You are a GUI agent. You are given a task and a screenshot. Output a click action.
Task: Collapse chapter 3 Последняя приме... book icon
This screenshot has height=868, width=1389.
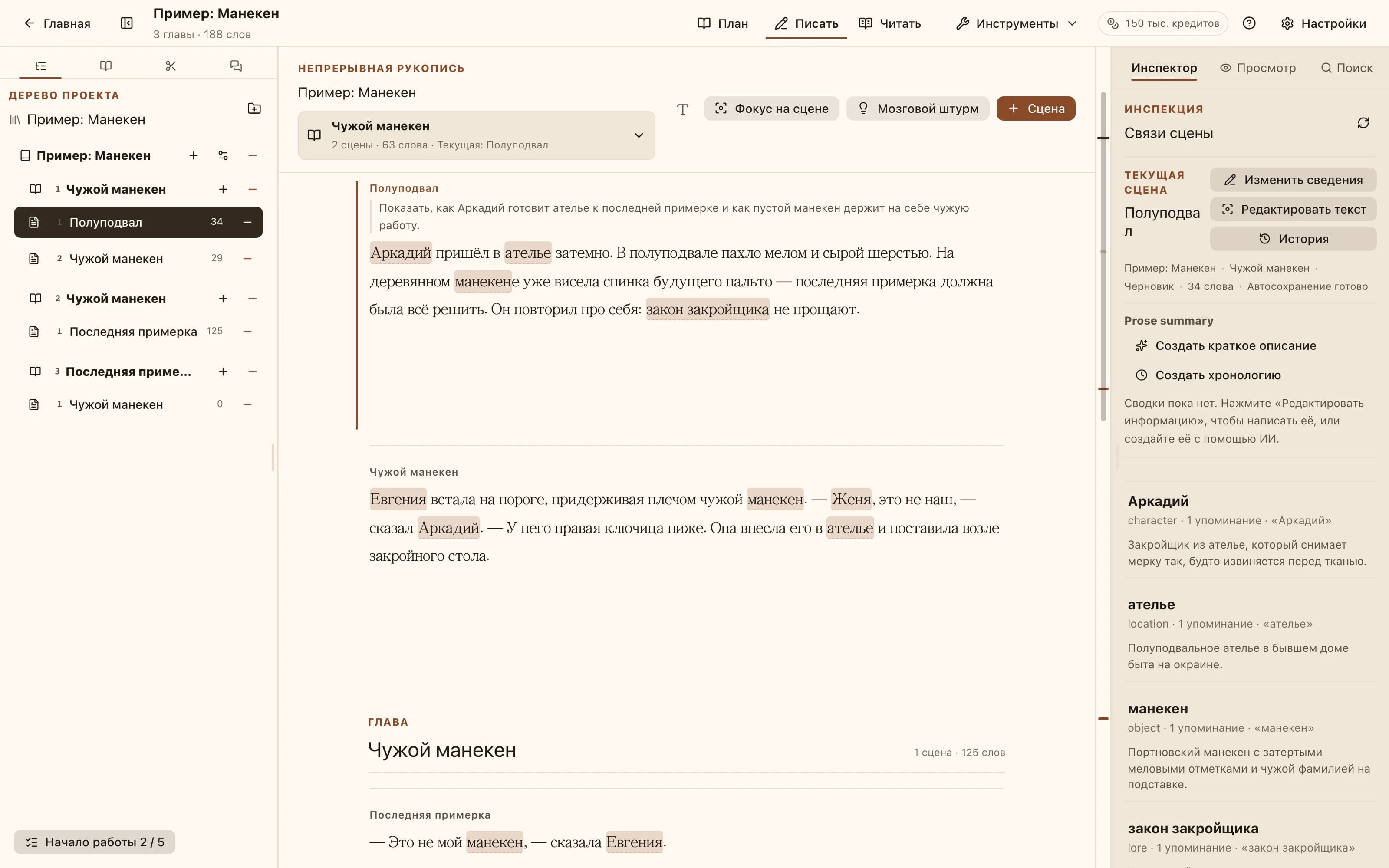pyautogui.click(x=36, y=372)
